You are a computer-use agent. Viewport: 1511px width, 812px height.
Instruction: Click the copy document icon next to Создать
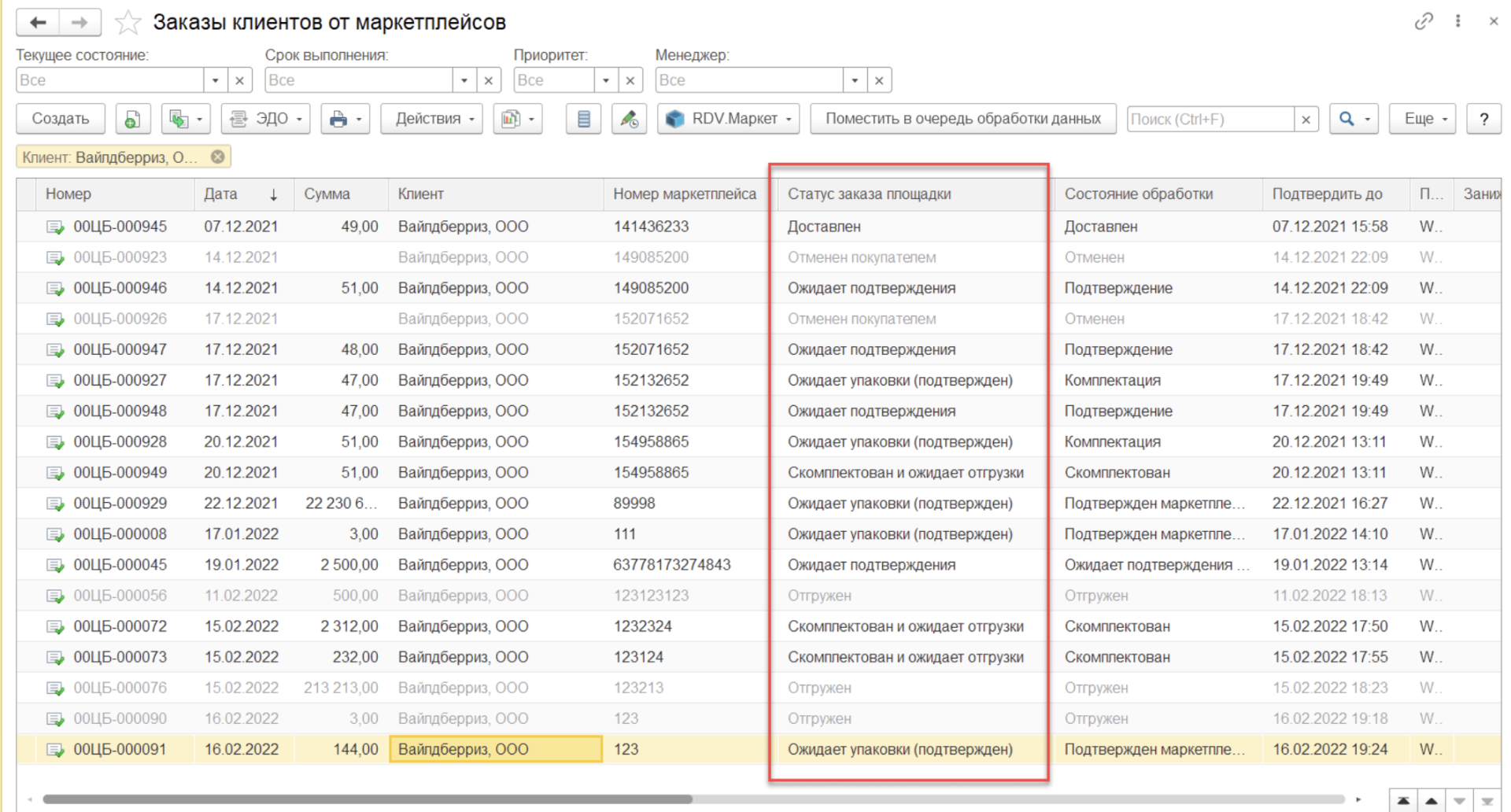pyautogui.click(x=133, y=119)
